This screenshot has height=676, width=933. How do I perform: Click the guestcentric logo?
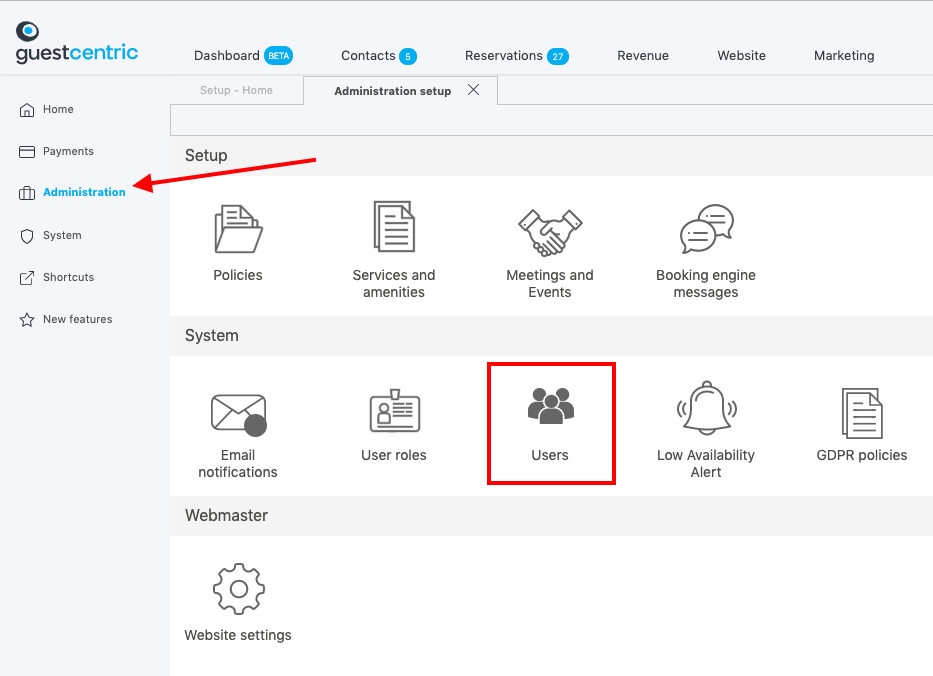pos(77,43)
